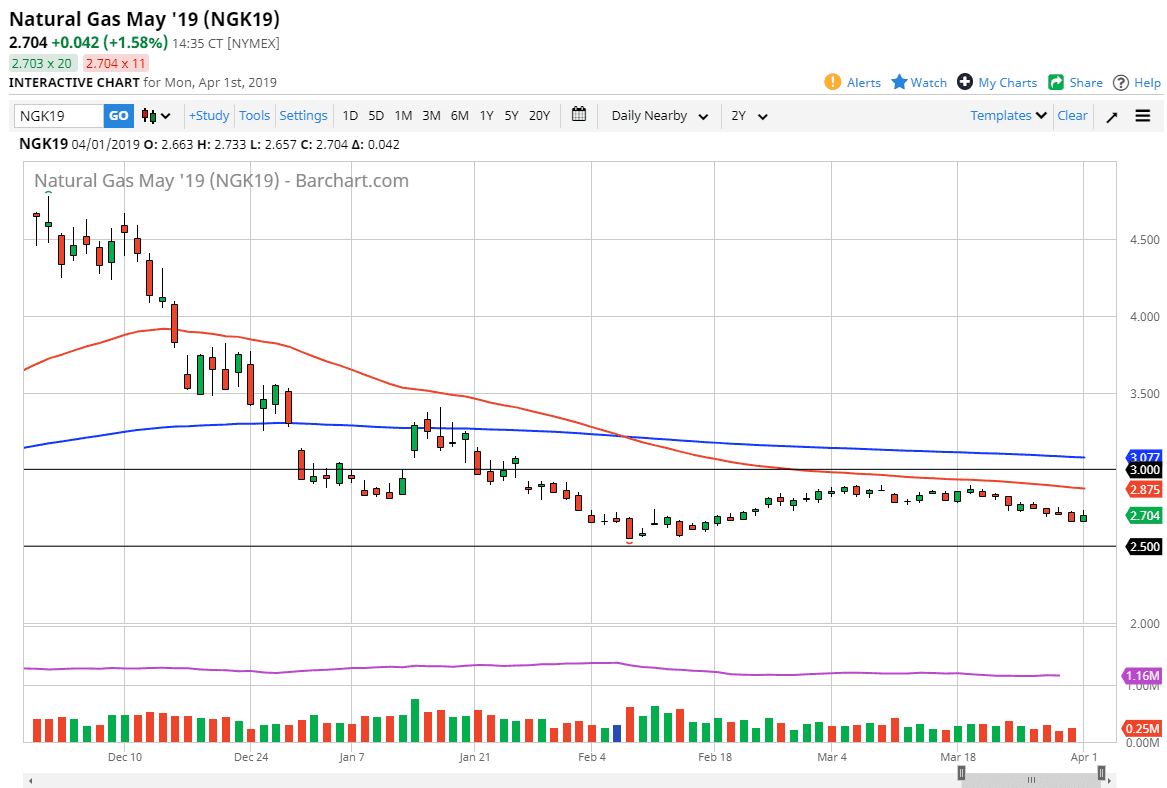Viewport: 1167px width, 788px height.
Task: Open the hamburger menu icon
Action: pos(1143,116)
